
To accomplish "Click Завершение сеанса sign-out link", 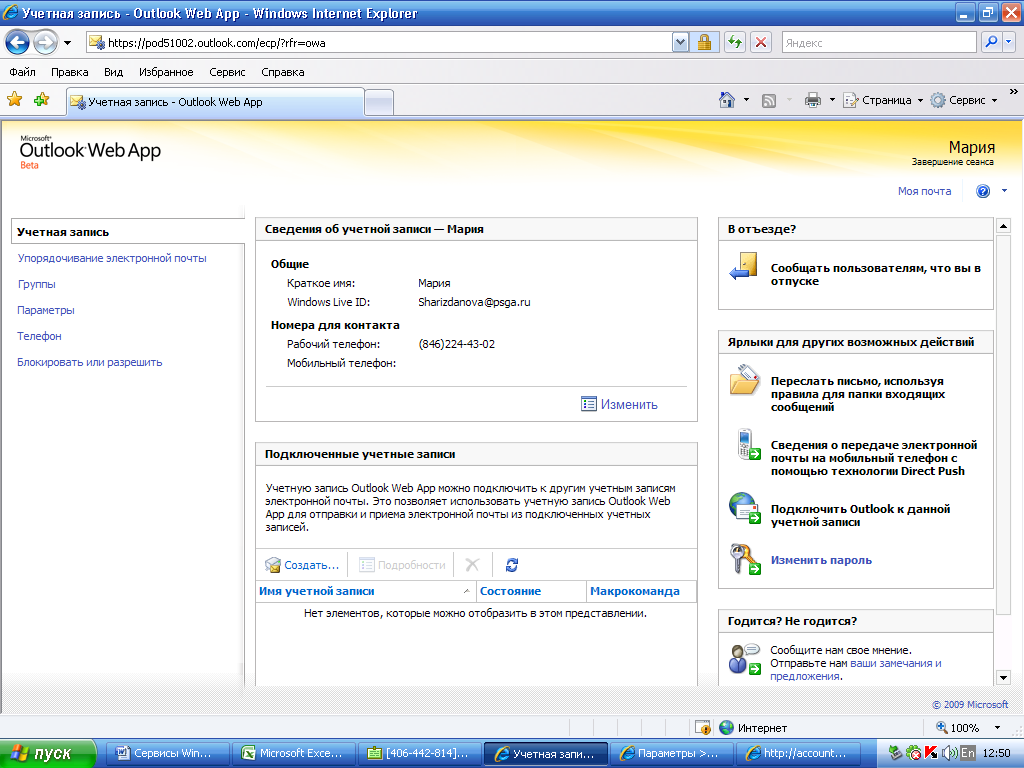I will (x=953, y=162).
